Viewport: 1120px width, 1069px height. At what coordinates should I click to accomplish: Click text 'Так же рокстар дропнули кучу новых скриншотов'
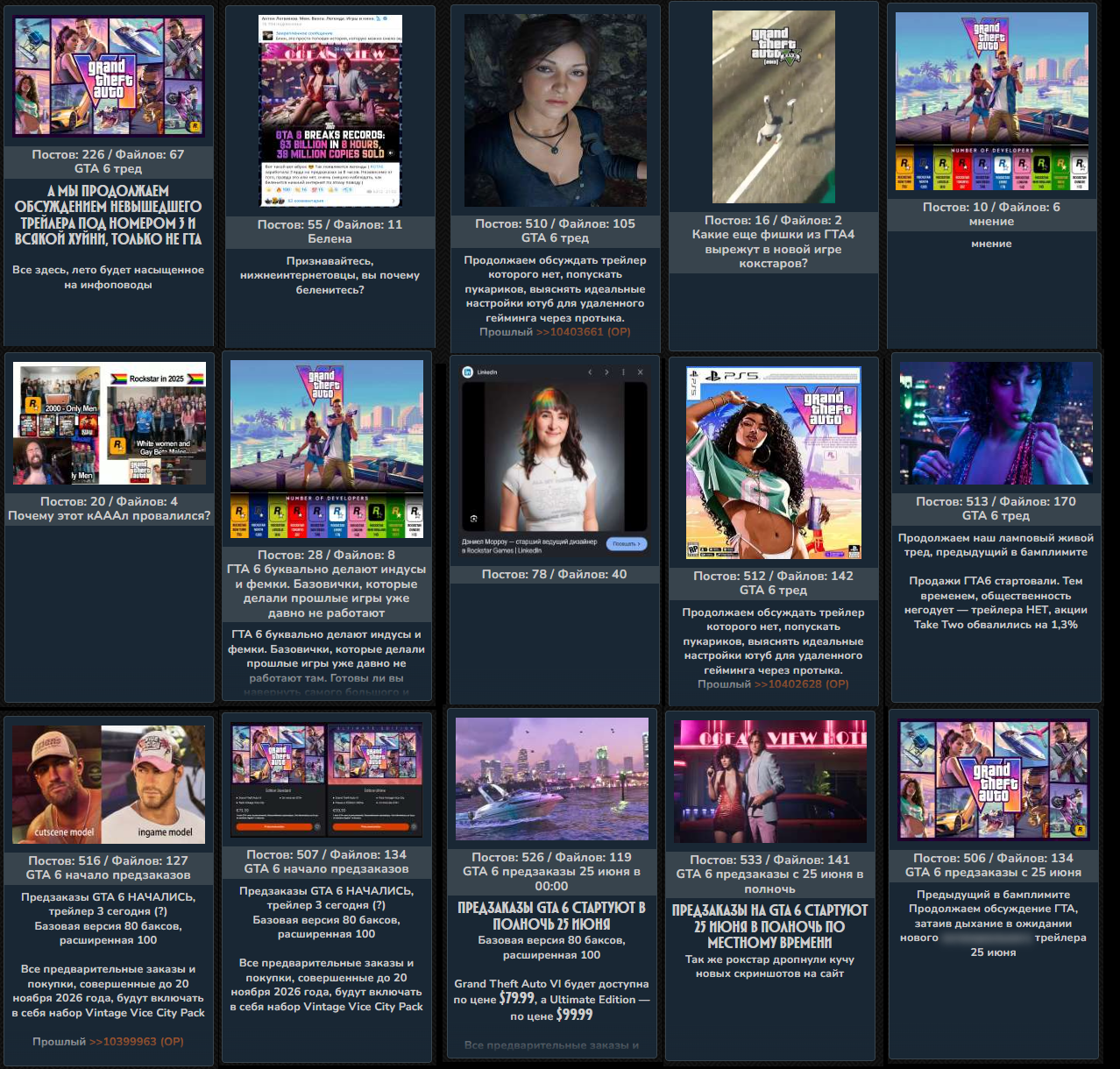770,966
